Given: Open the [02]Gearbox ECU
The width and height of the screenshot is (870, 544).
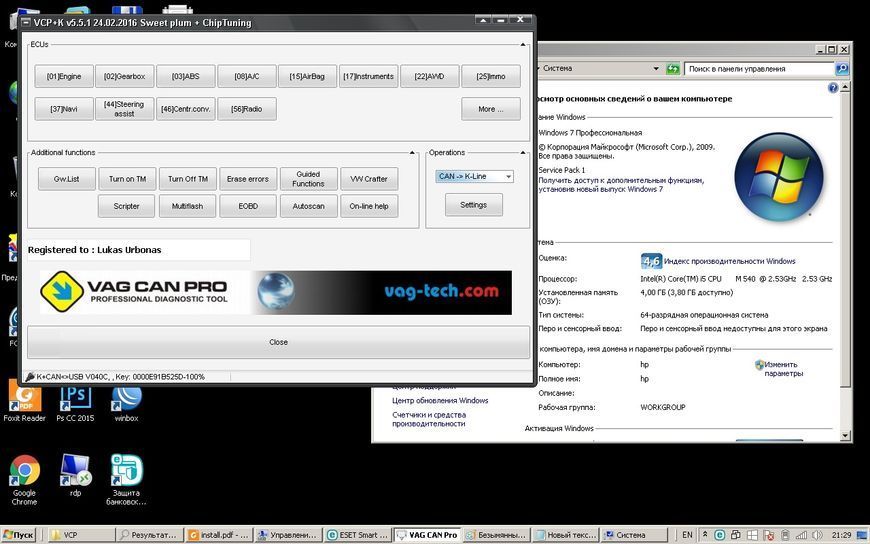Looking at the screenshot, I should click(124, 77).
